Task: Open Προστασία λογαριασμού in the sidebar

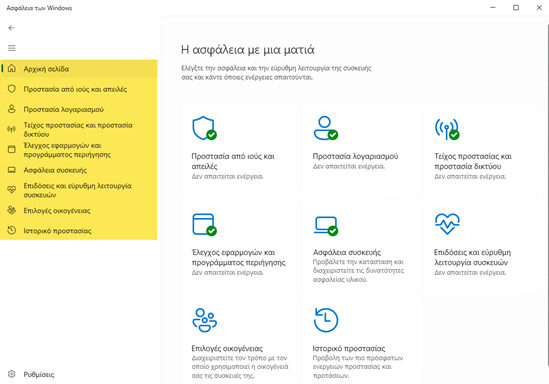Action: pos(79,109)
